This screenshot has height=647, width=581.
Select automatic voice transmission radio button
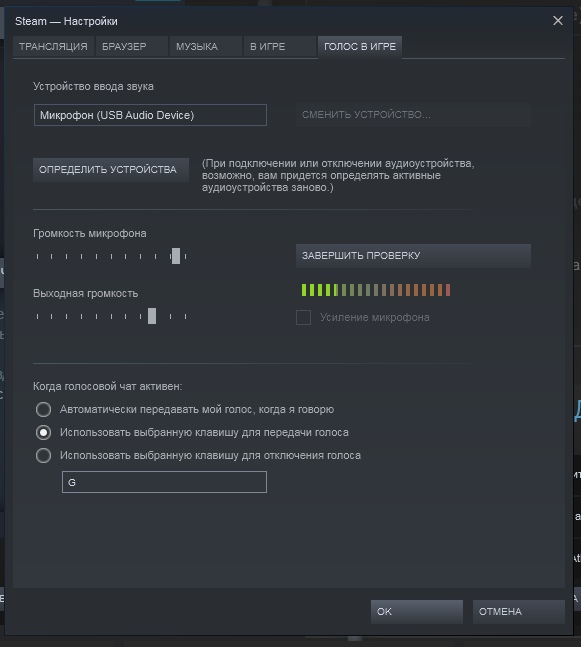(x=43, y=409)
